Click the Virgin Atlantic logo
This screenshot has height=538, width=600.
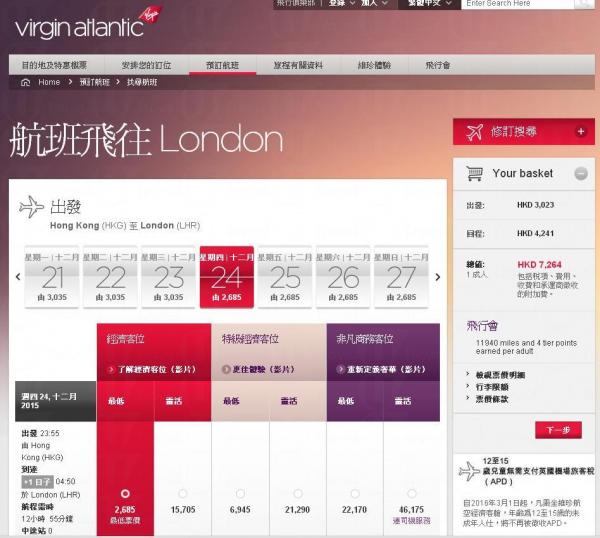click(x=89, y=24)
